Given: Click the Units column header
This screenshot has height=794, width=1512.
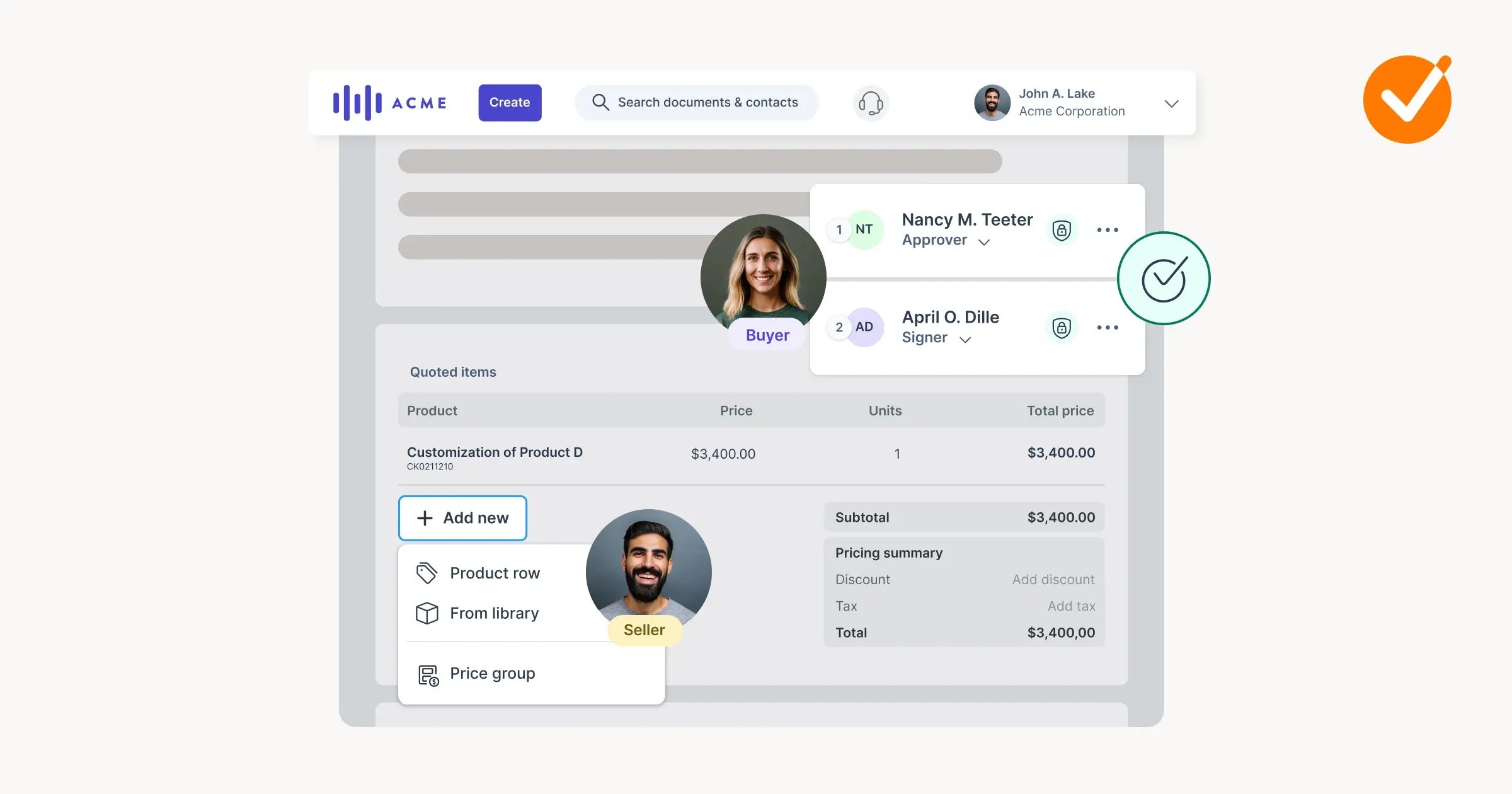Looking at the screenshot, I should click(x=885, y=411).
